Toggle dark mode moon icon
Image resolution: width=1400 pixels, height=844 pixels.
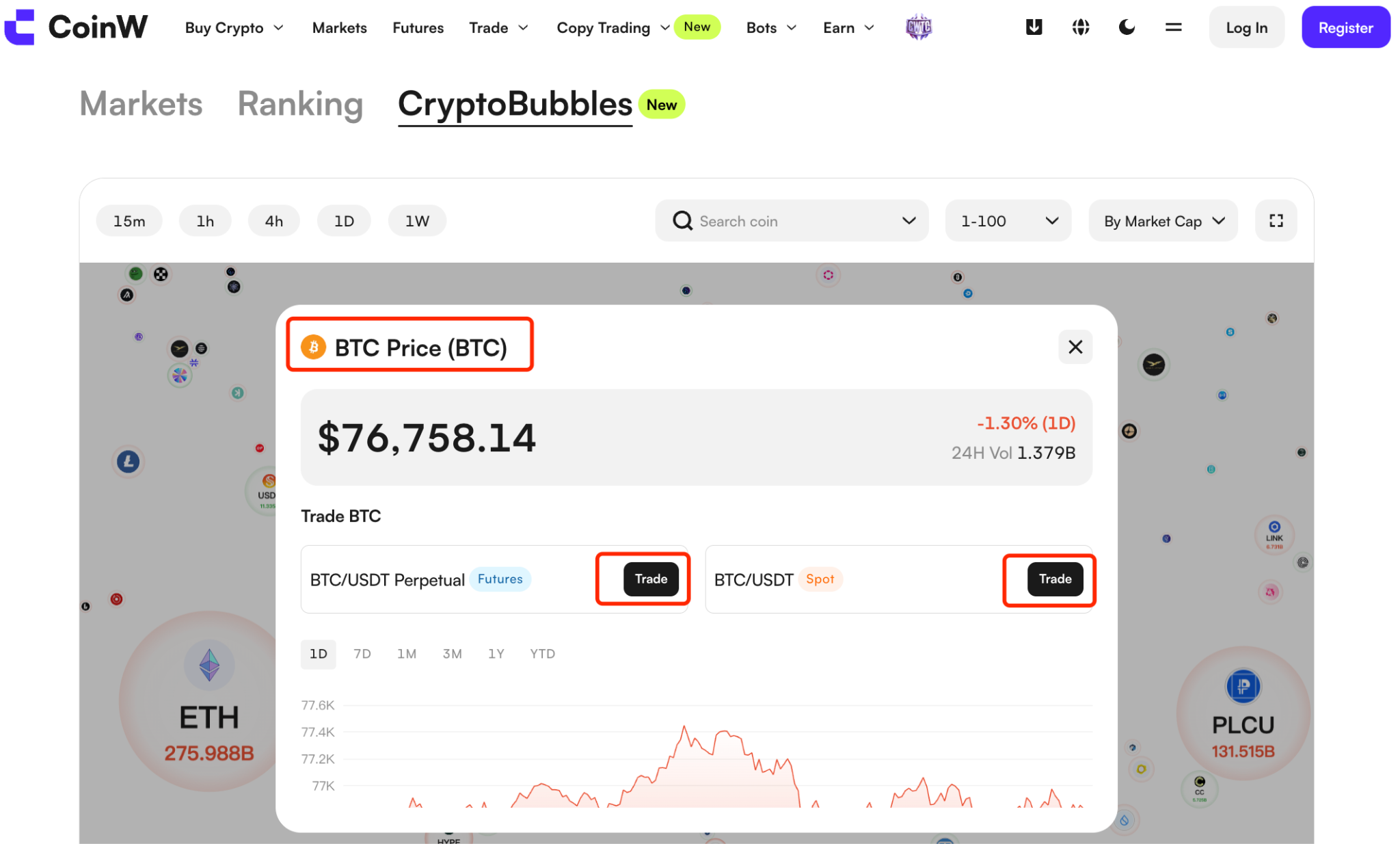tap(1127, 27)
